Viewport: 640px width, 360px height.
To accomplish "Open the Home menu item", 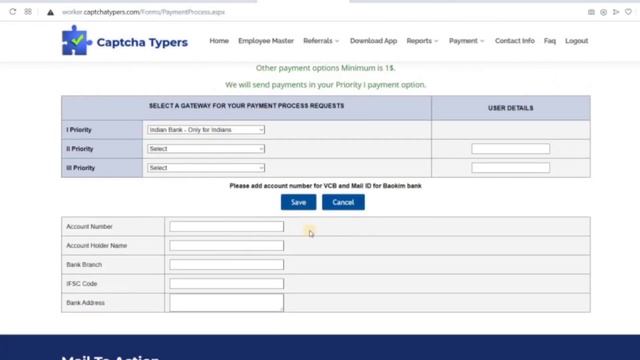I will tap(219, 41).
